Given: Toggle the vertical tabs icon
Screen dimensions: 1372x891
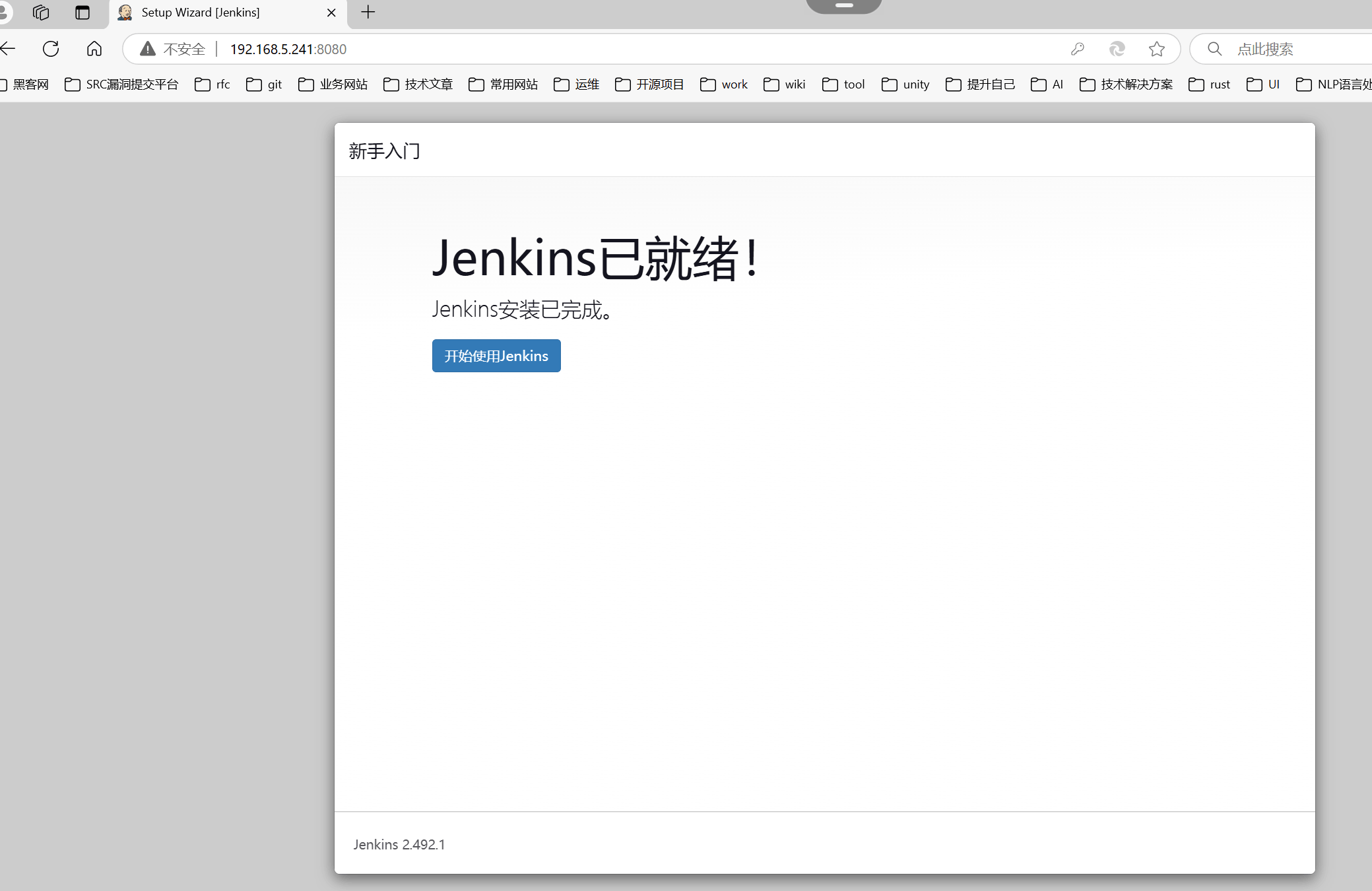Looking at the screenshot, I should 82,12.
